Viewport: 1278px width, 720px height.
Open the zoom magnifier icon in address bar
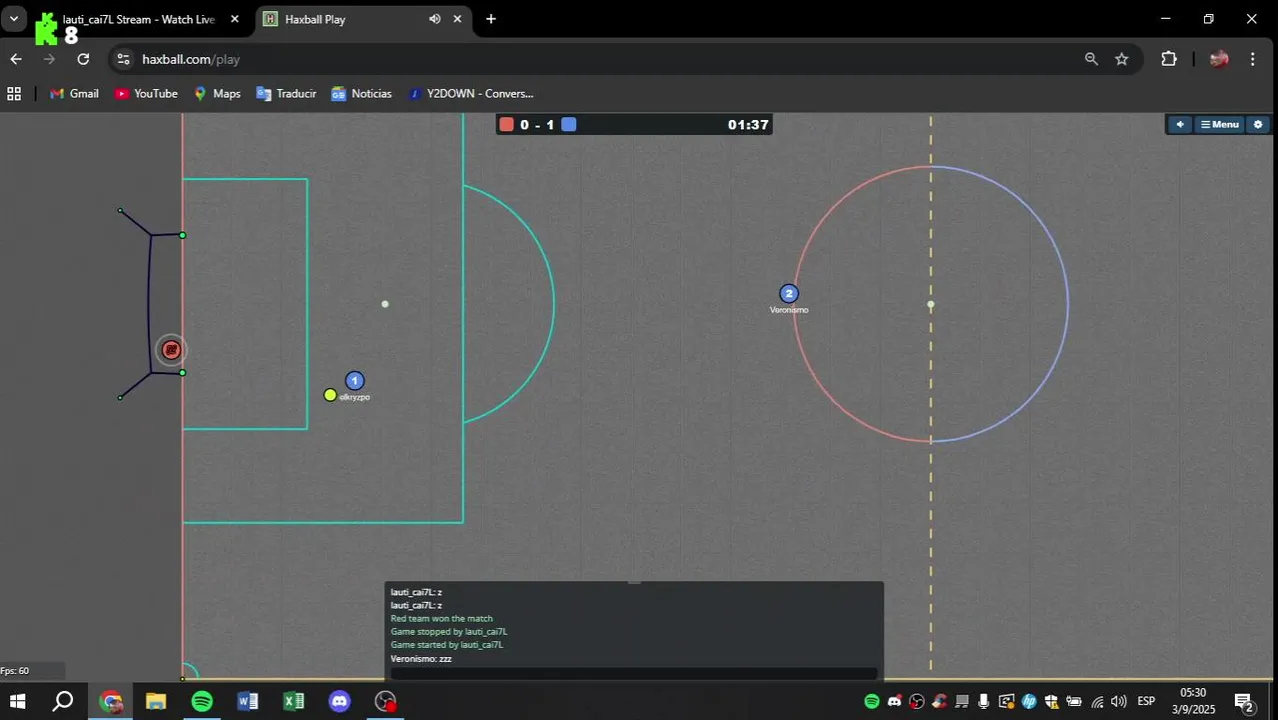pyautogui.click(x=1091, y=59)
